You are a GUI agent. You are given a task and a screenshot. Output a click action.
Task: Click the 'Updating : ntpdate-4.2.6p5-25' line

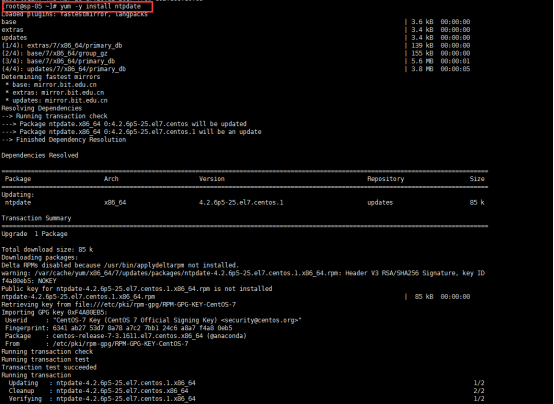pyautogui.click(x=102, y=383)
